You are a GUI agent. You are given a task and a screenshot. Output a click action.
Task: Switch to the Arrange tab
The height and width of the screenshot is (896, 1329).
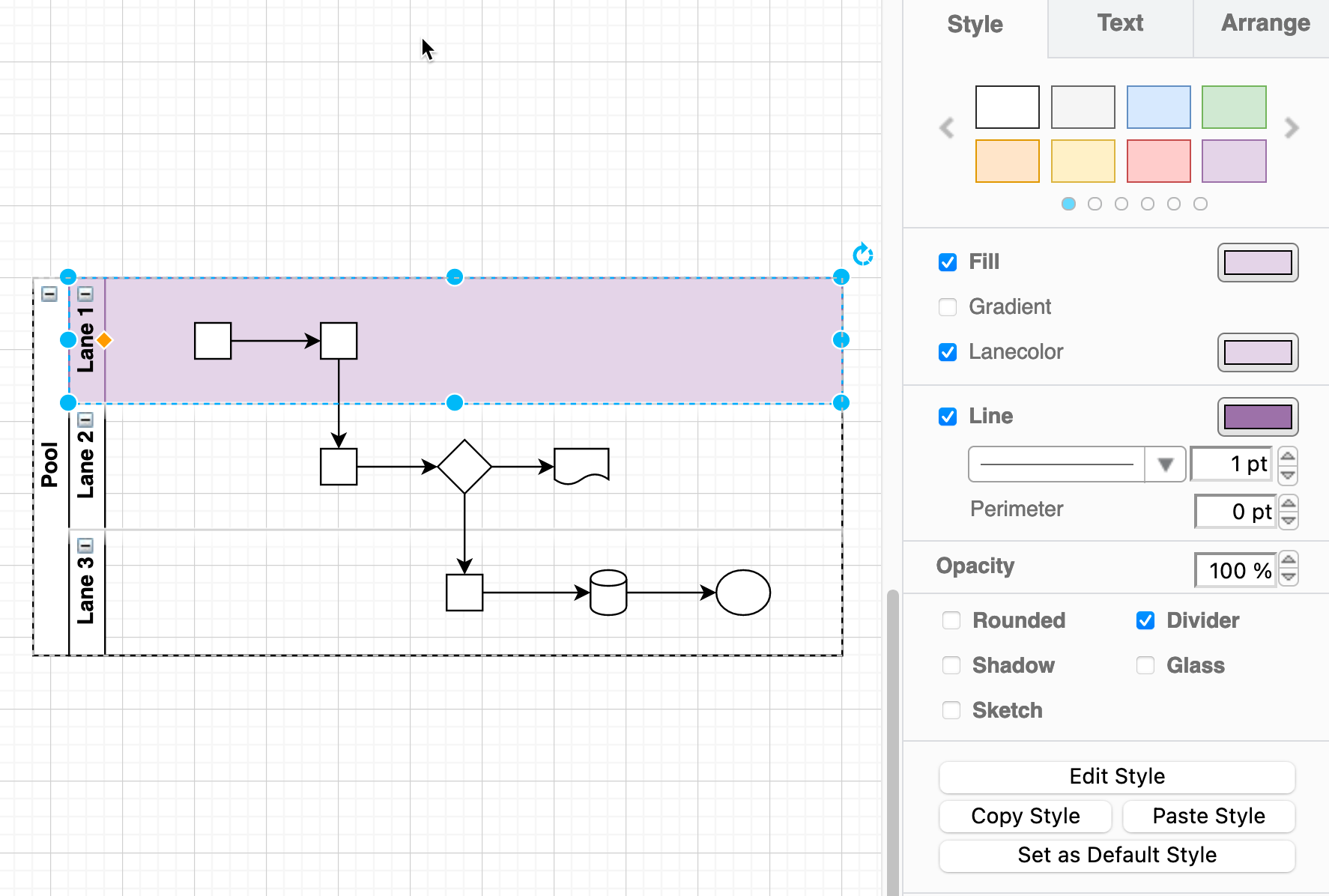1265,23
